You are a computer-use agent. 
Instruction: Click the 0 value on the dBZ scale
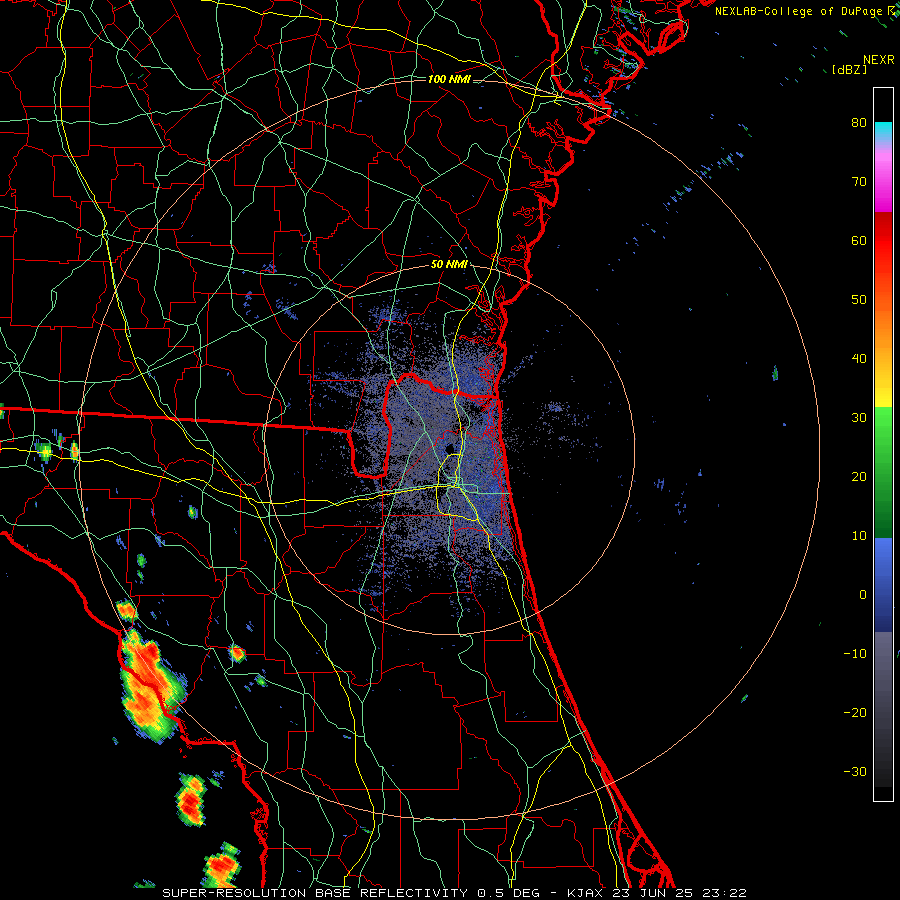coord(863,595)
